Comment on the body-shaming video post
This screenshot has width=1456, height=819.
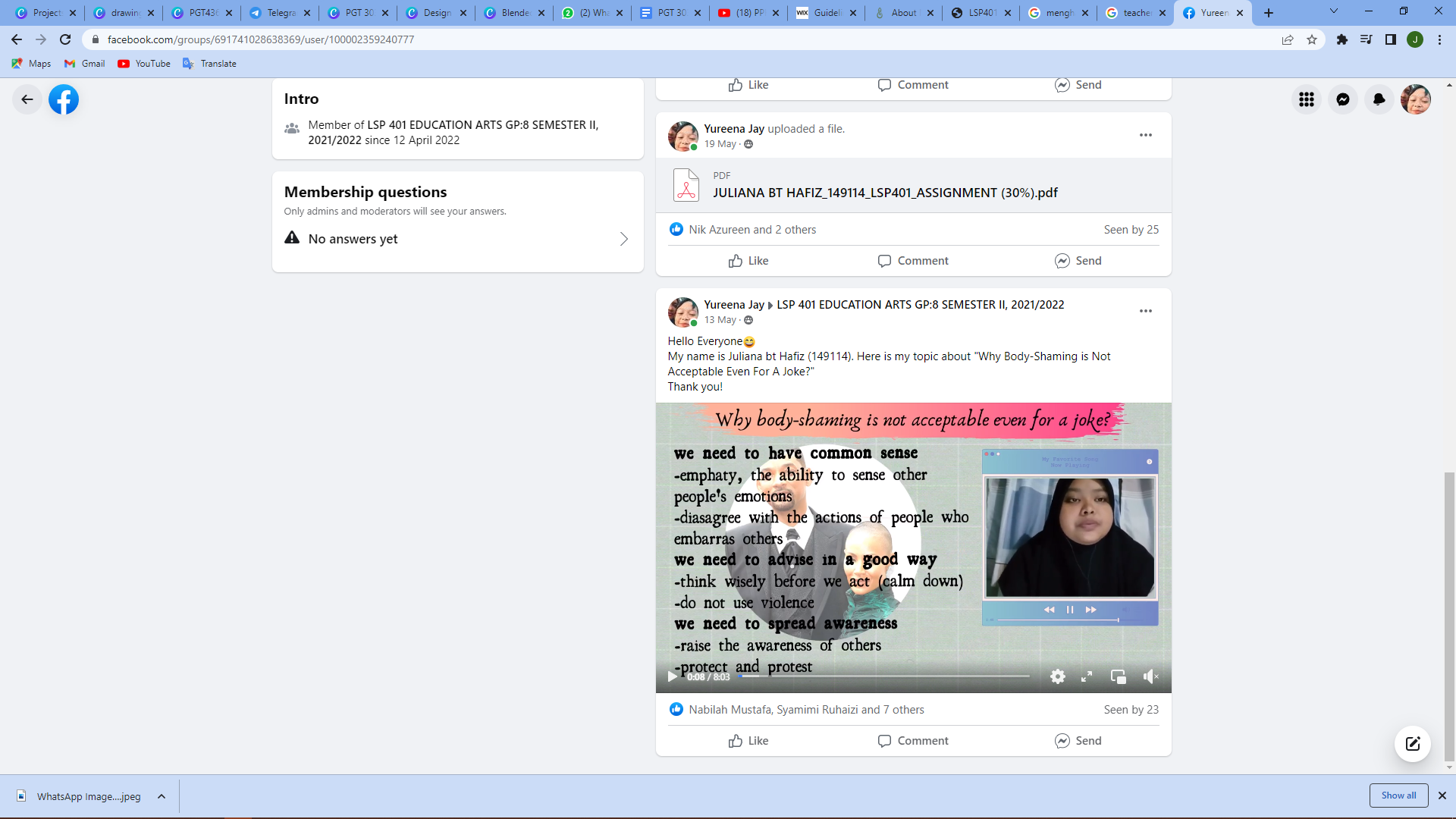pyautogui.click(x=913, y=741)
